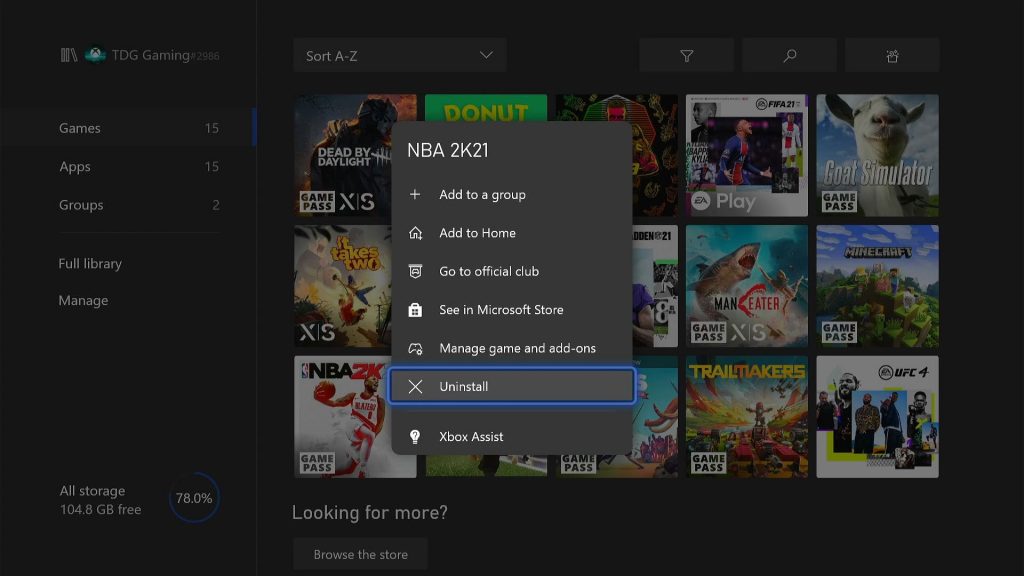Click the NBA 2K21 menu title
1024x576 pixels.
coord(448,150)
